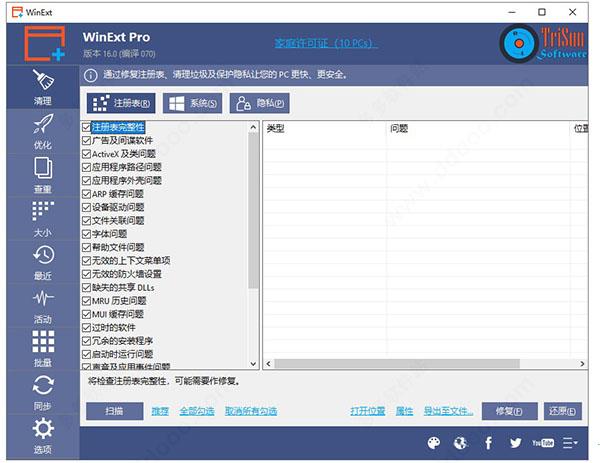Uncheck 字体问题 checkbox

(86, 234)
